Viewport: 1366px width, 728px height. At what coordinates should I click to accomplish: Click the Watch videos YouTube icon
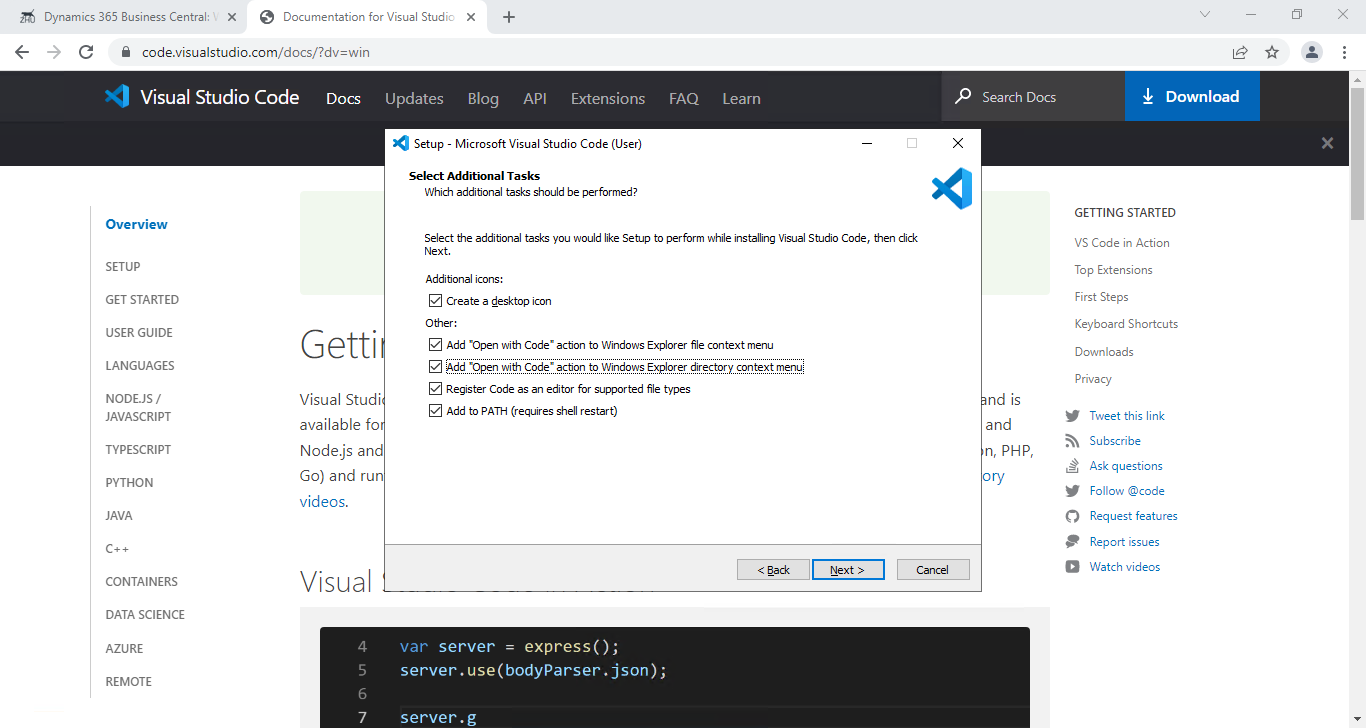tap(1072, 566)
